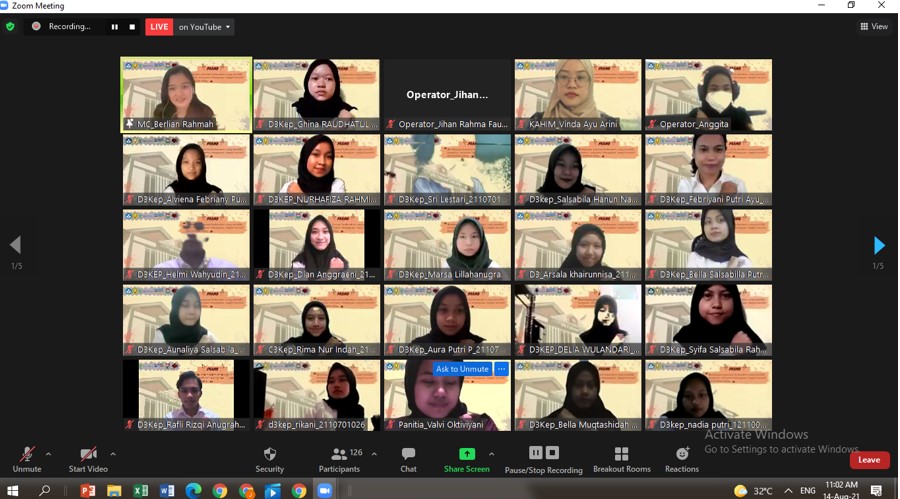This screenshot has height=499, width=900.
Task: Show hidden system tray icons
Action: (x=788, y=491)
